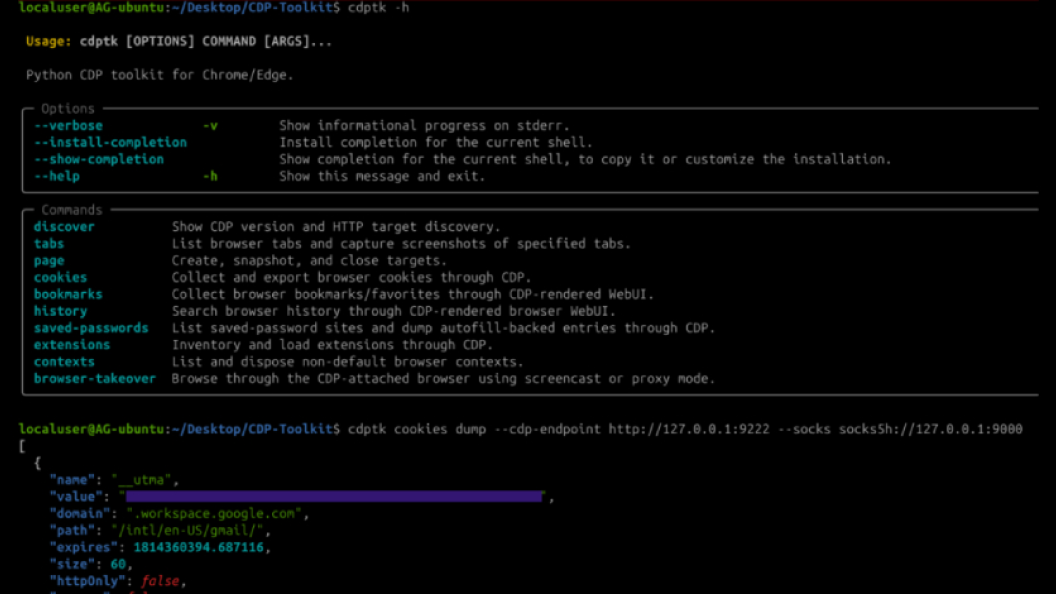This screenshot has width=1056, height=594.
Task: Click the -v short flag
Action: (x=210, y=126)
